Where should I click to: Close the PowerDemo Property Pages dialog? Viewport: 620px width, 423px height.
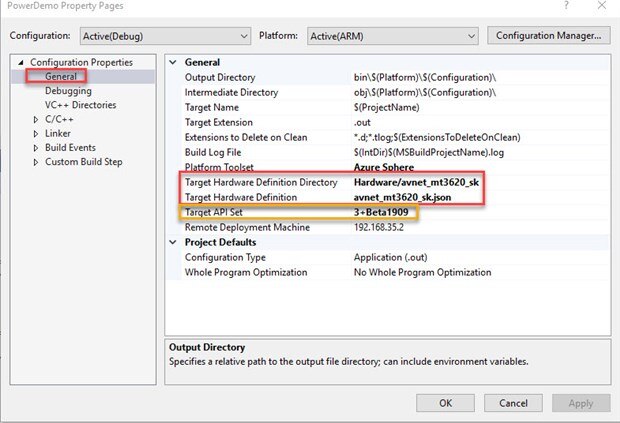pyautogui.click(x=602, y=6)
